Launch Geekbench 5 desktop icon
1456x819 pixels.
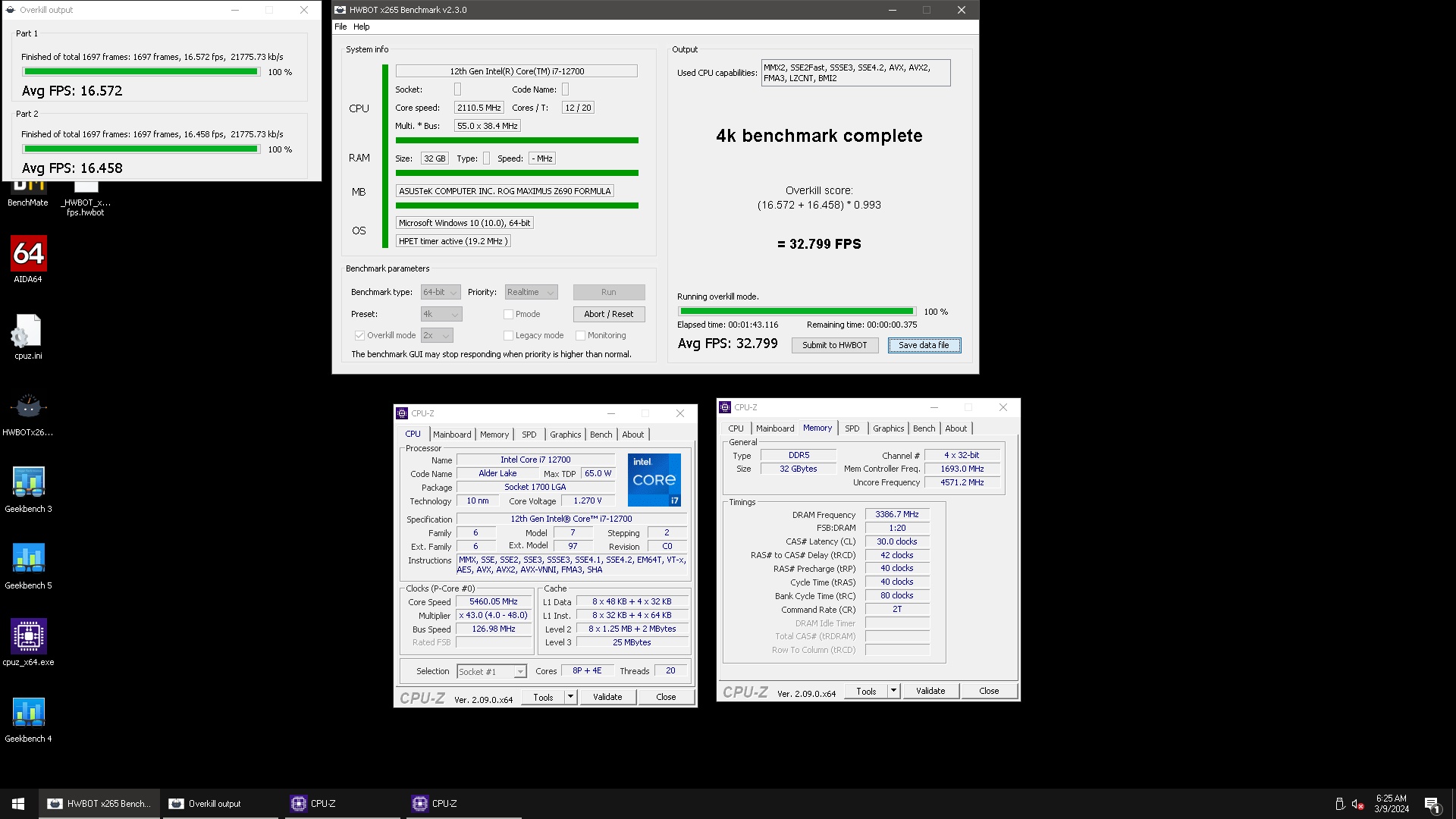(x=28, y=566)
